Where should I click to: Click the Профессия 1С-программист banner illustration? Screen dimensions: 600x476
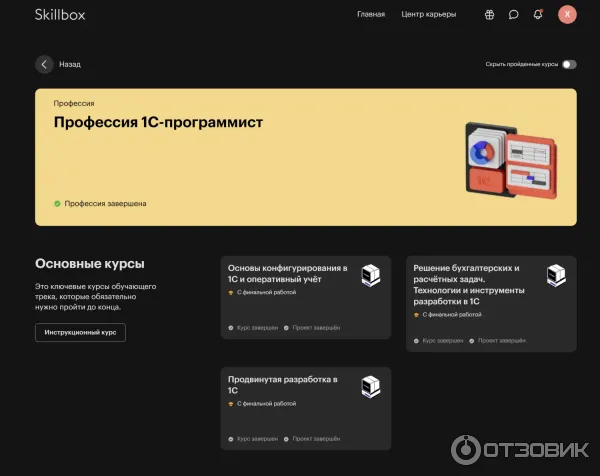[509, 160]
